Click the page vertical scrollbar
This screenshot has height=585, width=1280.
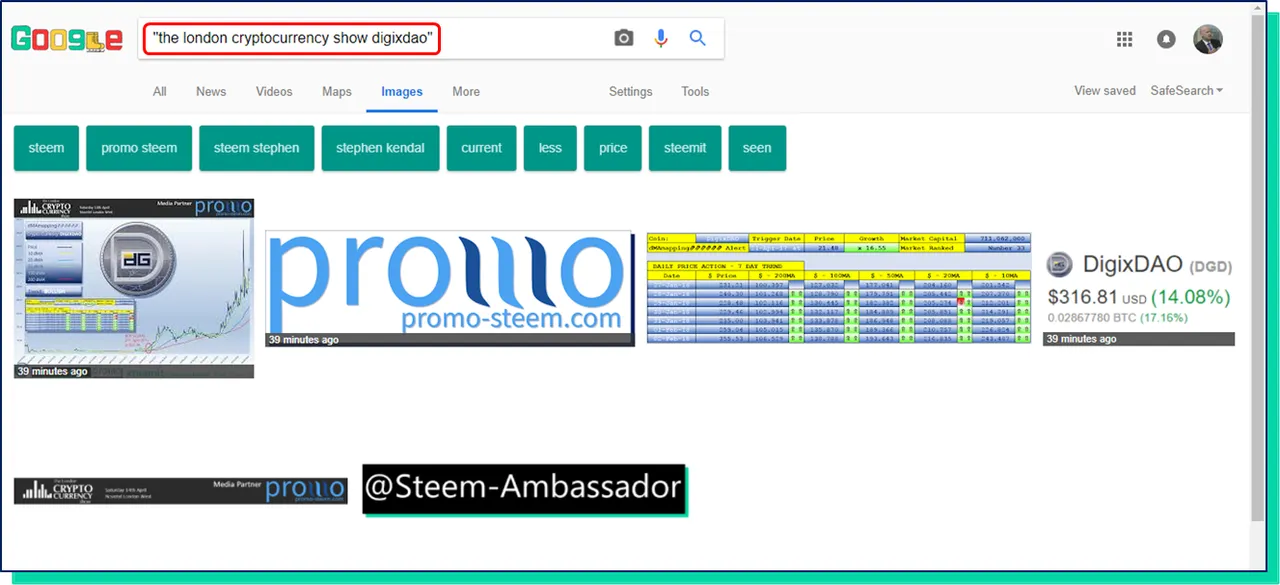[1258, 270]
